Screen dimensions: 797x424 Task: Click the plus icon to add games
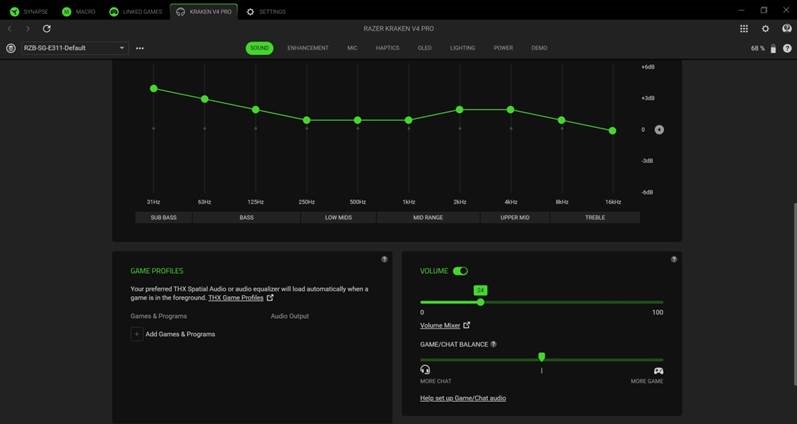(137, 334)
